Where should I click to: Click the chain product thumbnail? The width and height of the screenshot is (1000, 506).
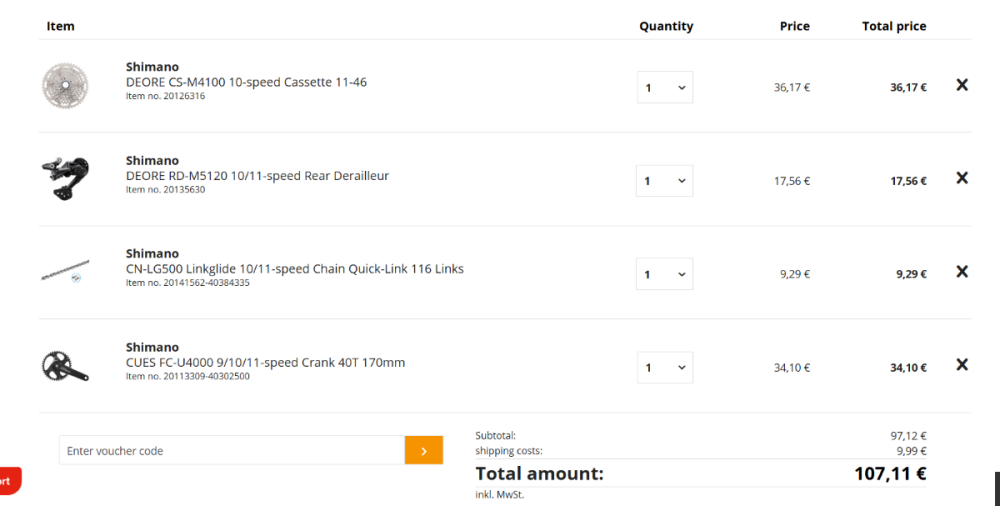pos(65,271)
